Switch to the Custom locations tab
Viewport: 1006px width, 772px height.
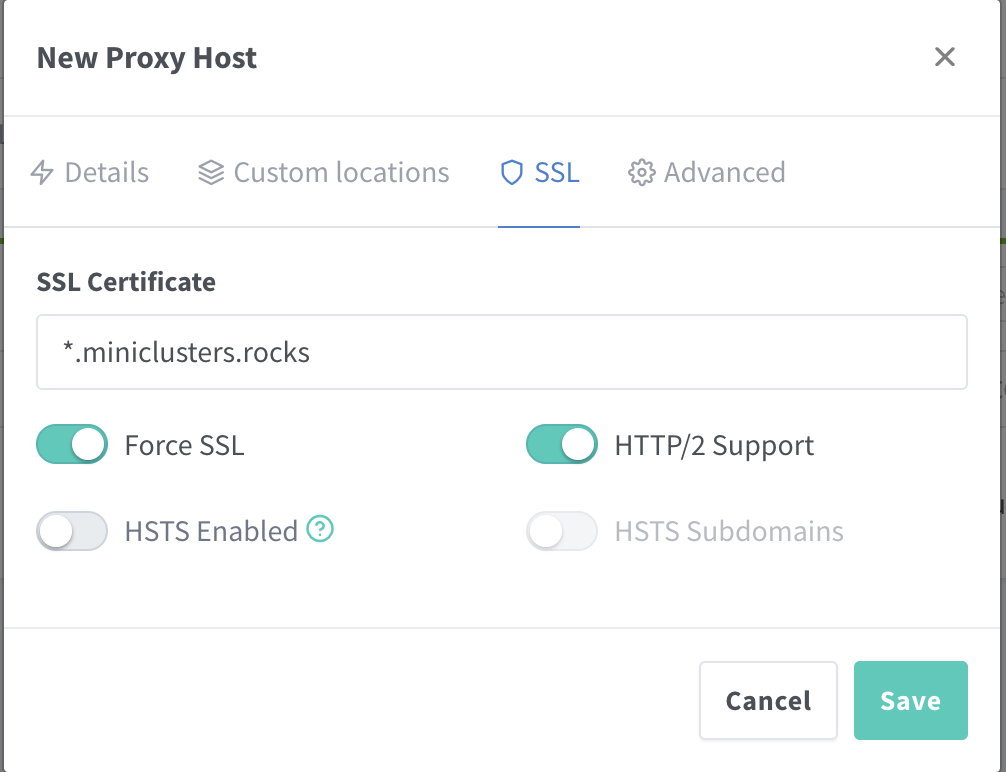click(323, 173)
